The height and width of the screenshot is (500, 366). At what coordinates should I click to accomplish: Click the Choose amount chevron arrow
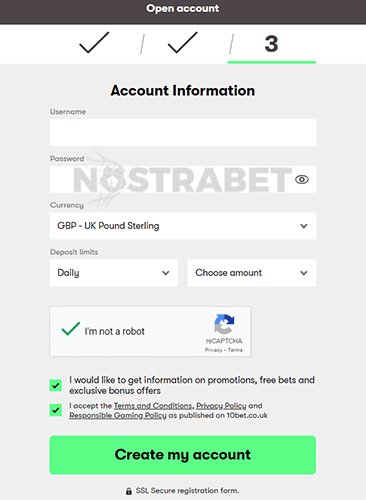(304, 273)
